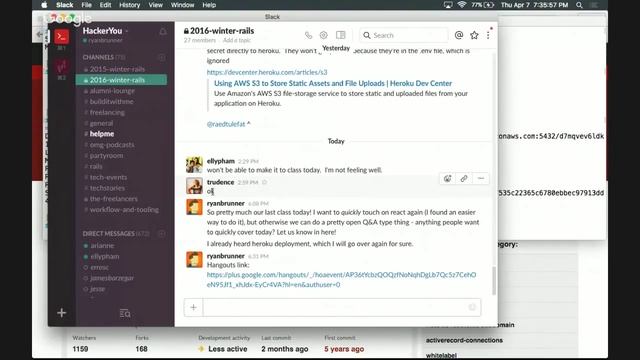Open Spotlight search in menu bar

pos(579,5)
